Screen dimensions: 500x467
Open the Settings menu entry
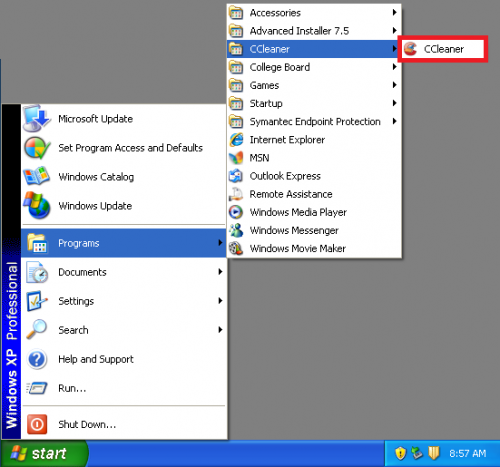coord(123,301)
